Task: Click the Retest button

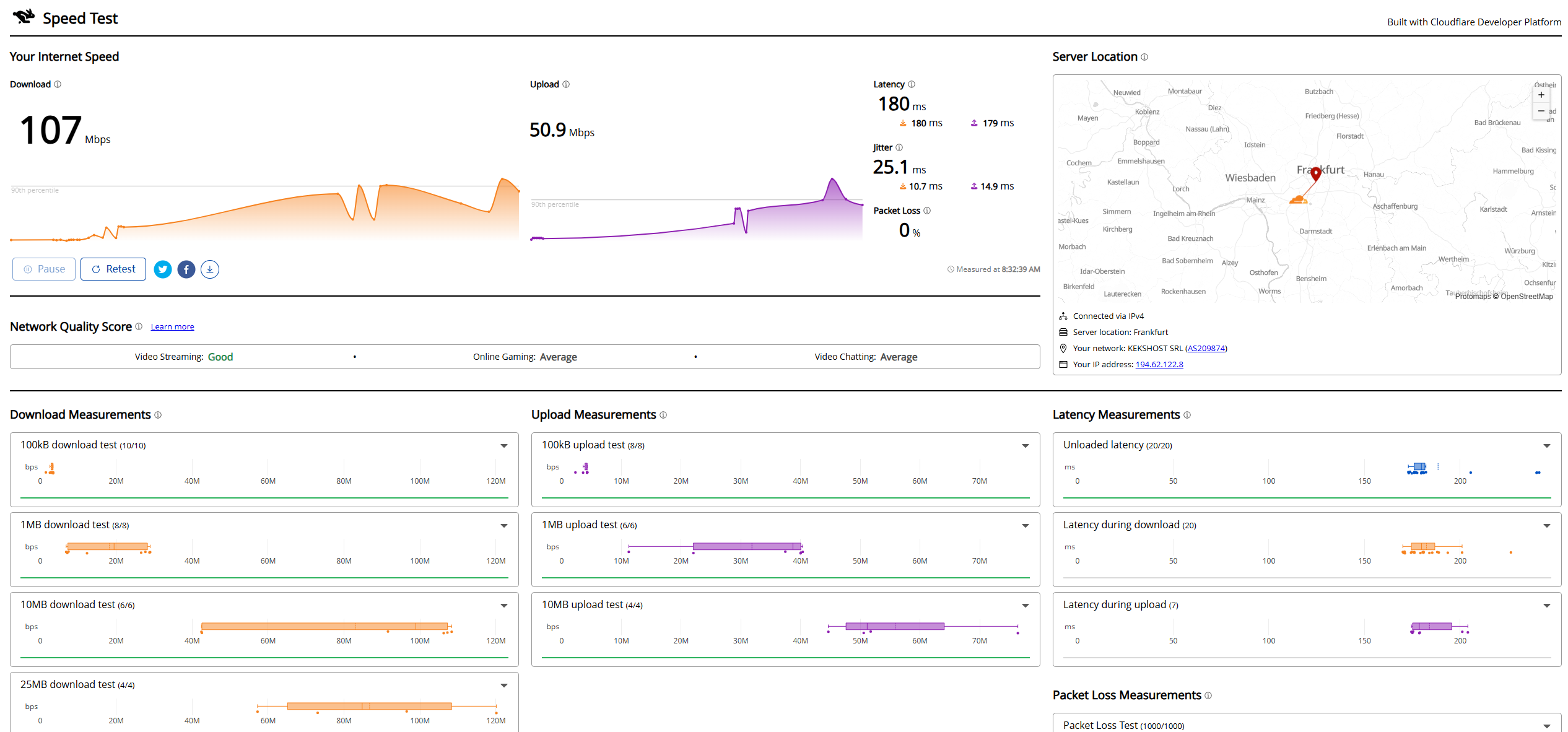Action: click(x=113, y=269)
